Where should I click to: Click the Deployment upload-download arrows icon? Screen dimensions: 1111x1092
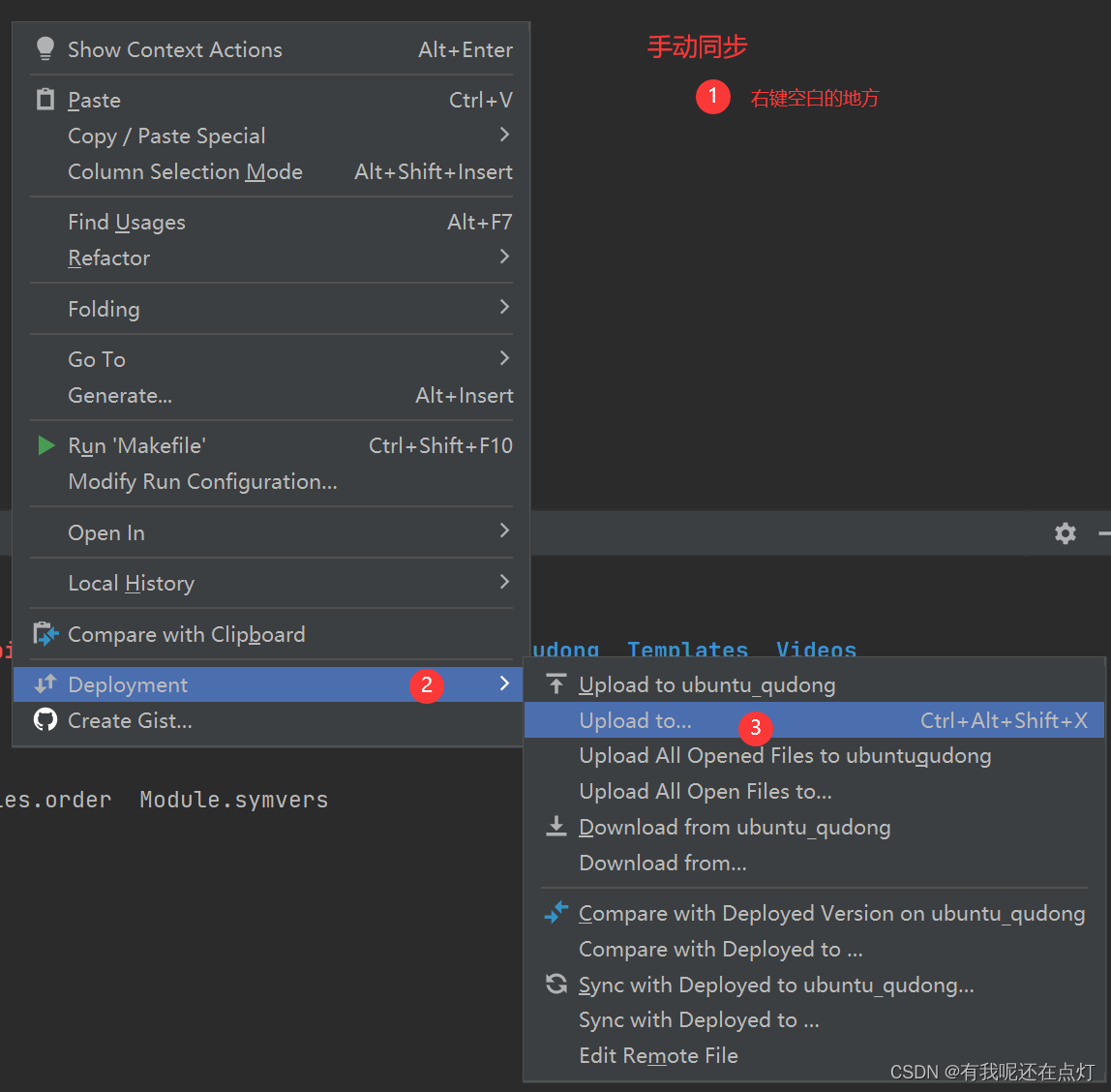tap(45, 684)
